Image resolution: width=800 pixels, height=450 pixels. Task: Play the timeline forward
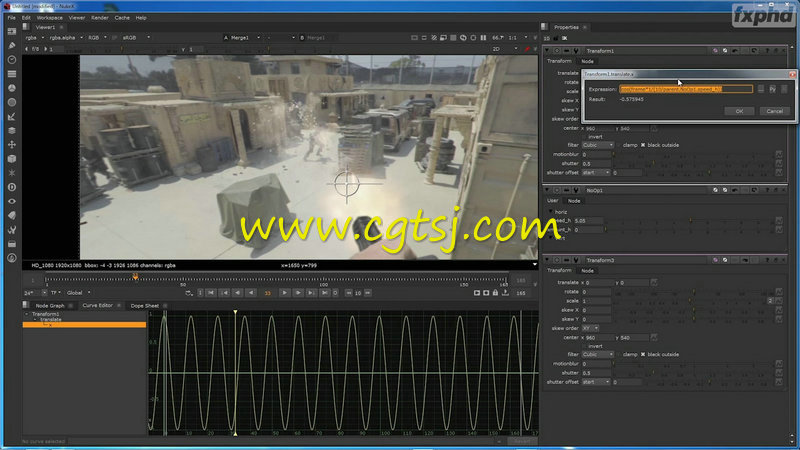tap(285, 293)
